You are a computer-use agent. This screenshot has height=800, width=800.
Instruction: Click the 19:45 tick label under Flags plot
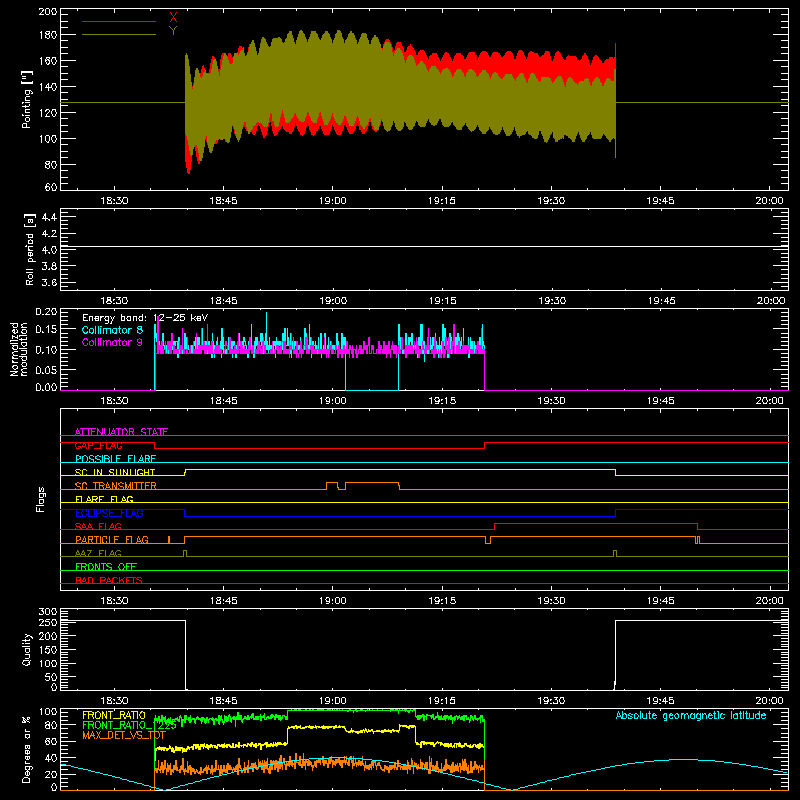(x=661, y=601)
